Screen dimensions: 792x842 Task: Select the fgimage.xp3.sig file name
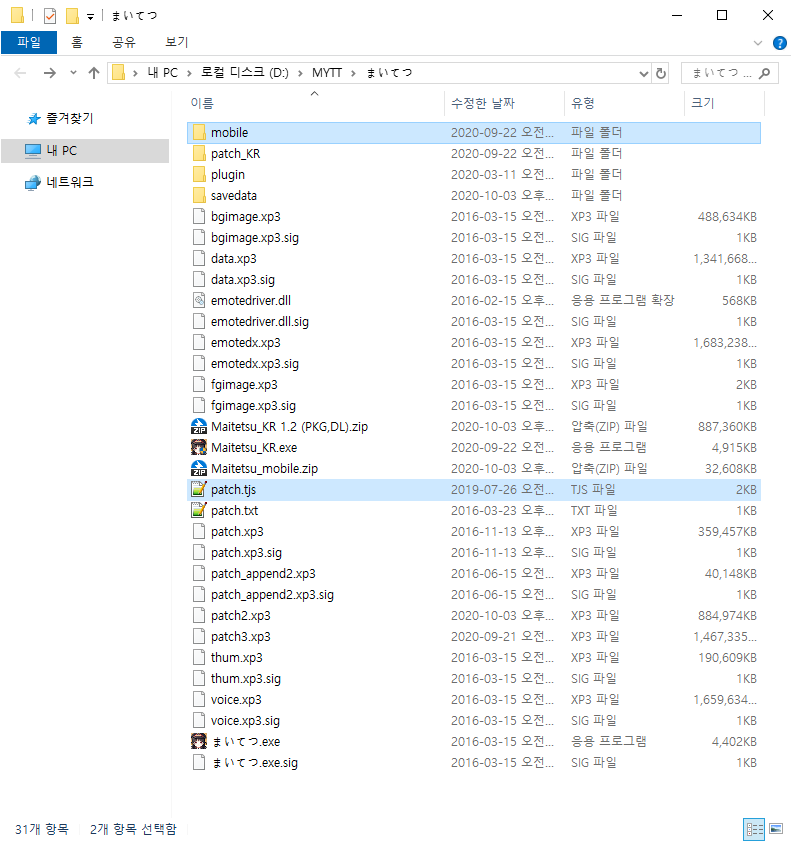click(x=253, y=406)
